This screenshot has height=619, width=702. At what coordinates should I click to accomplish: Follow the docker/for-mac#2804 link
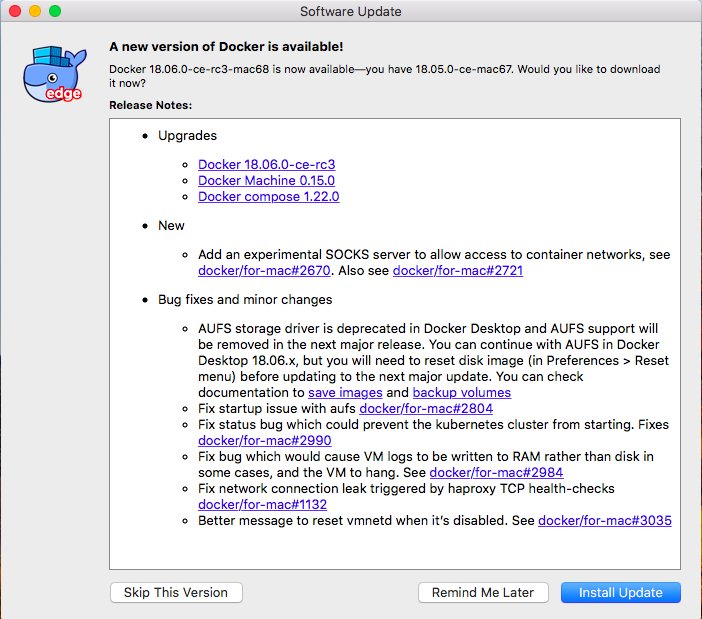click(x=426, y=408)
